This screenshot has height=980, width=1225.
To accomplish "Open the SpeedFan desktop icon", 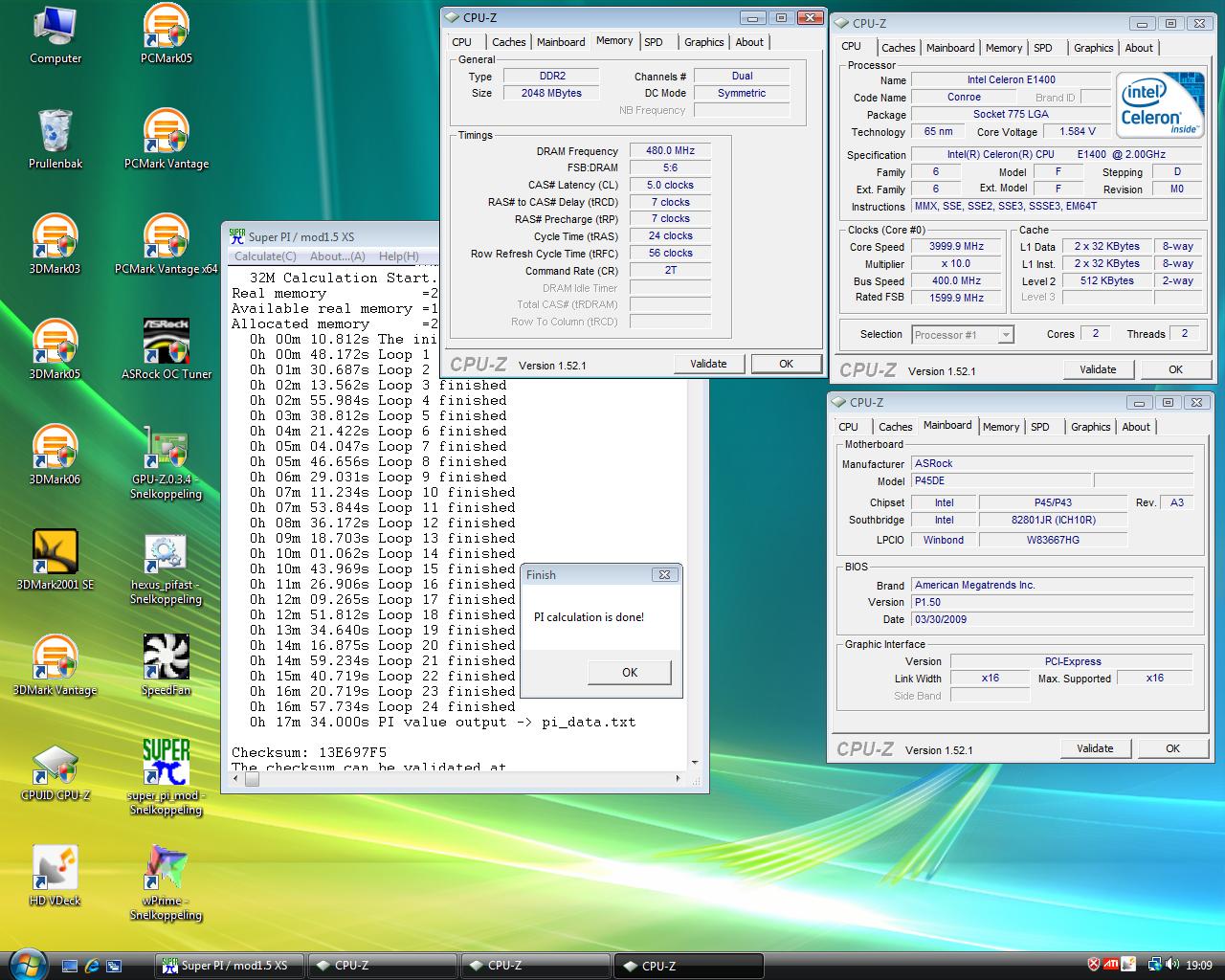I will click(166, 666).
